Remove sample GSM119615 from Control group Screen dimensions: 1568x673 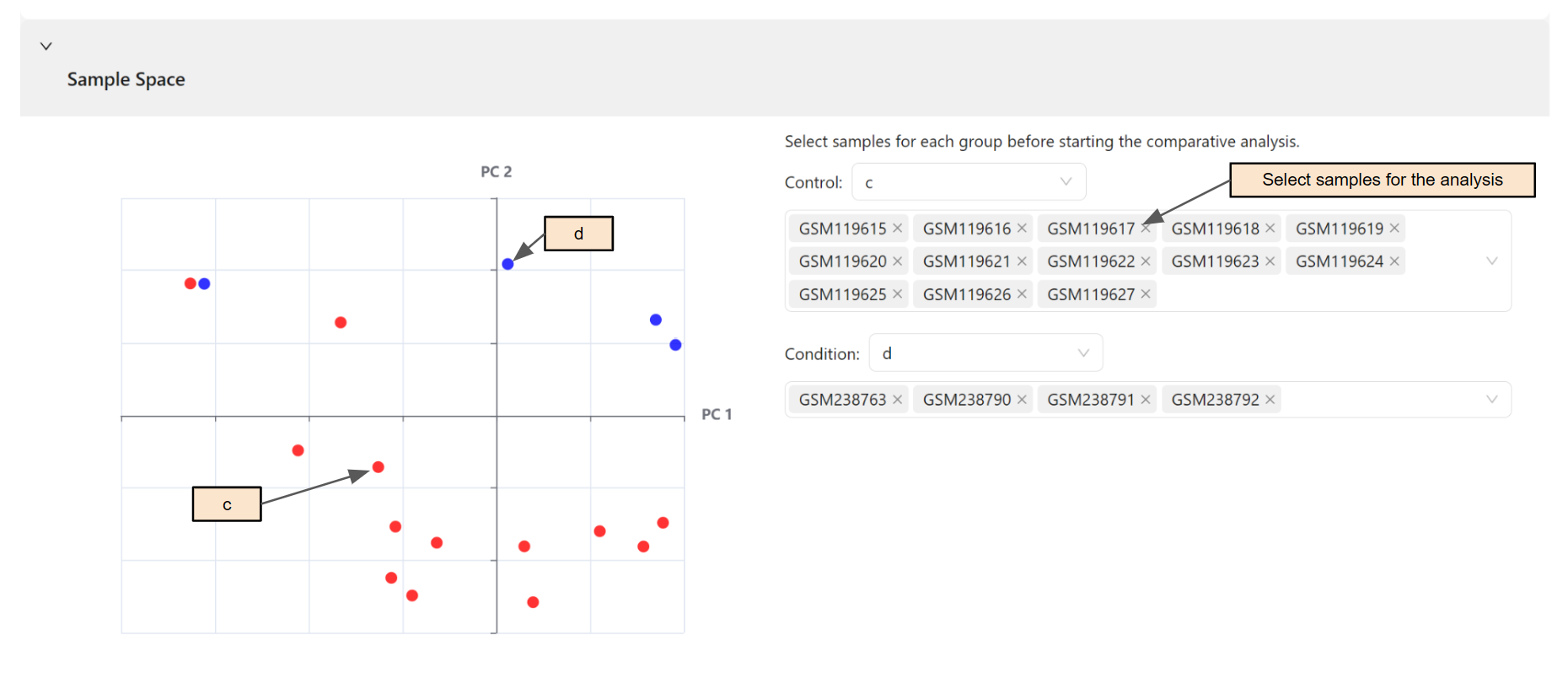(898, 228)
